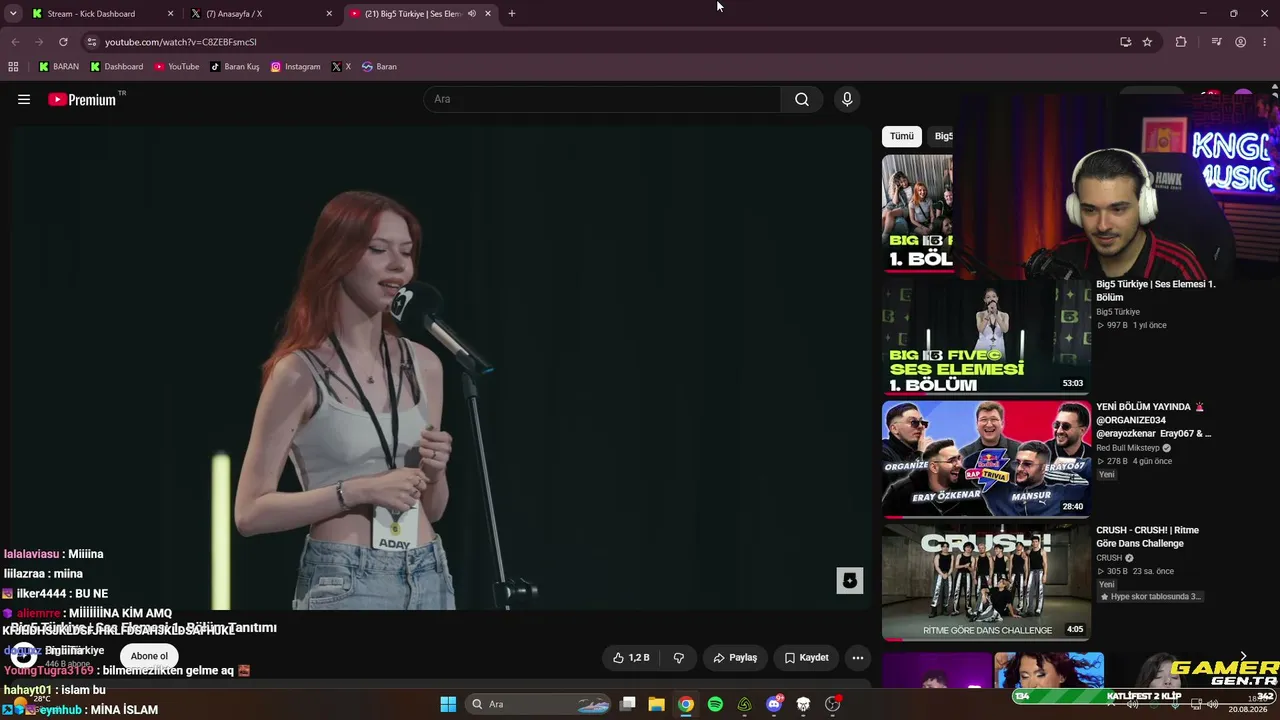Open Task View on the taskbar
Image resolution: width=1280 pixels, height=720 pixels.
click(627, 704)
